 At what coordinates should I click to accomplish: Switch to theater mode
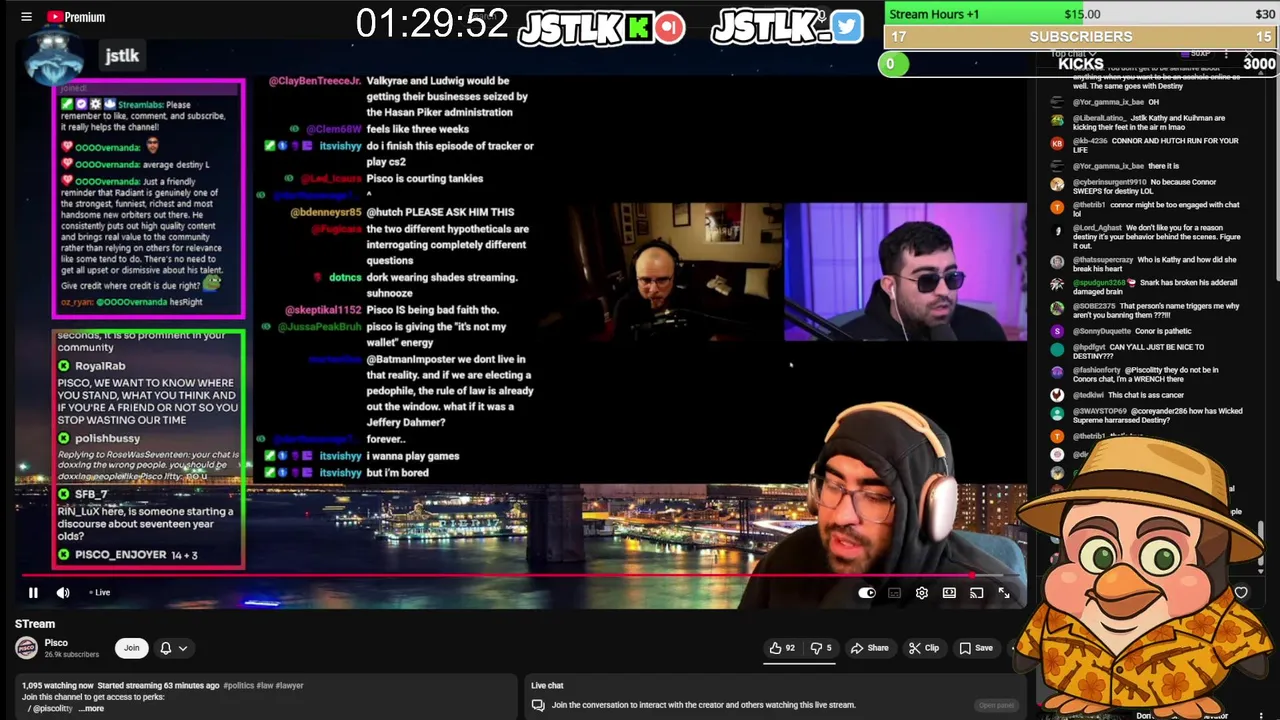pos(949,593)
